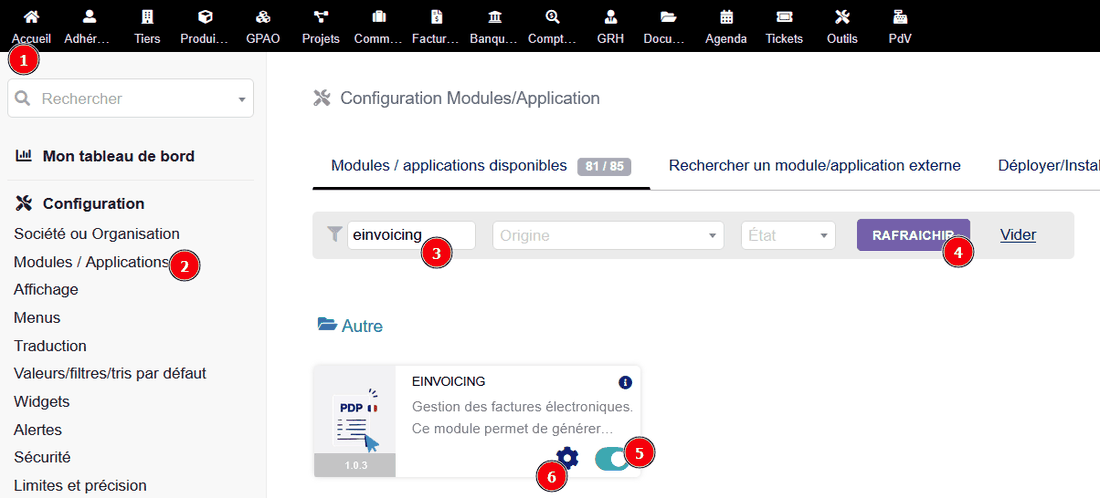
Task: Toggle the EINVOICING module off
Action: click(x=612, y=459)
